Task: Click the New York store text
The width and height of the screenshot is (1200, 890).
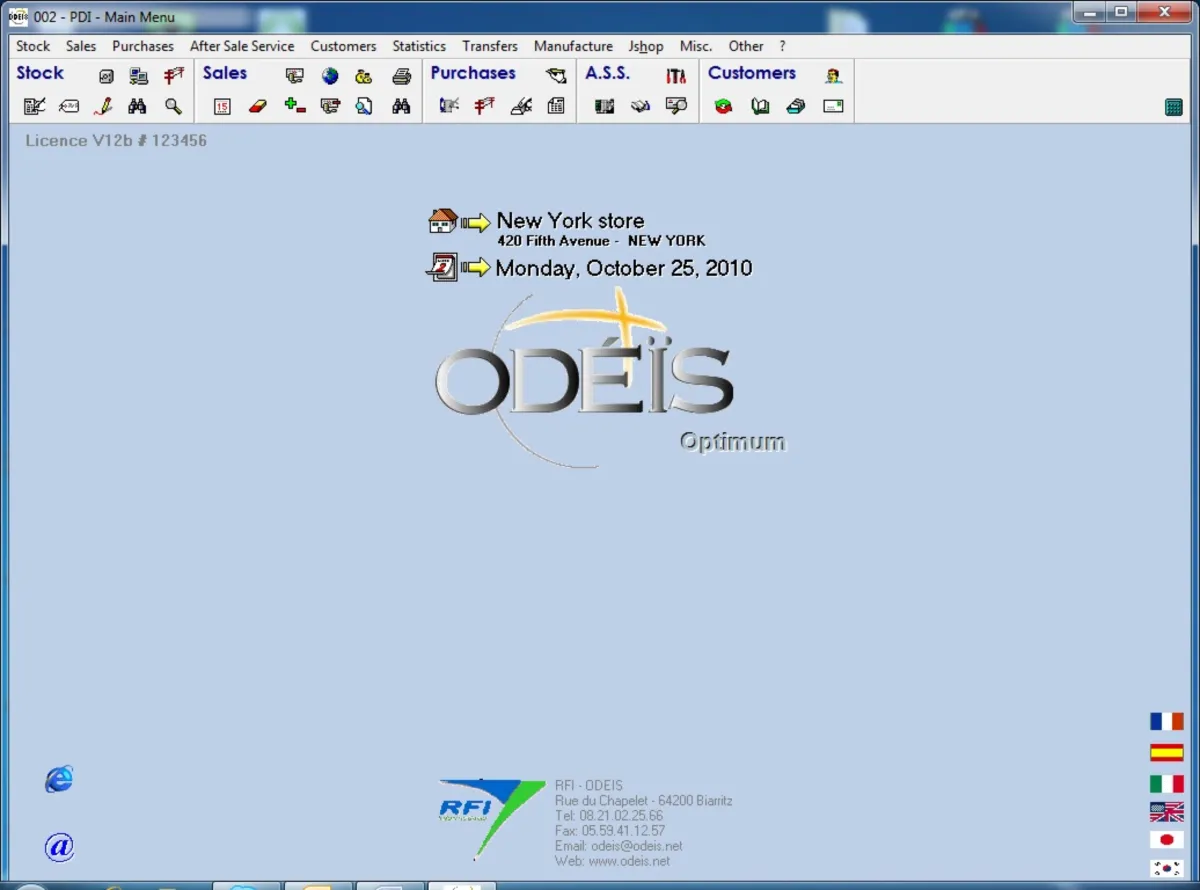Action: coord(570,221)
